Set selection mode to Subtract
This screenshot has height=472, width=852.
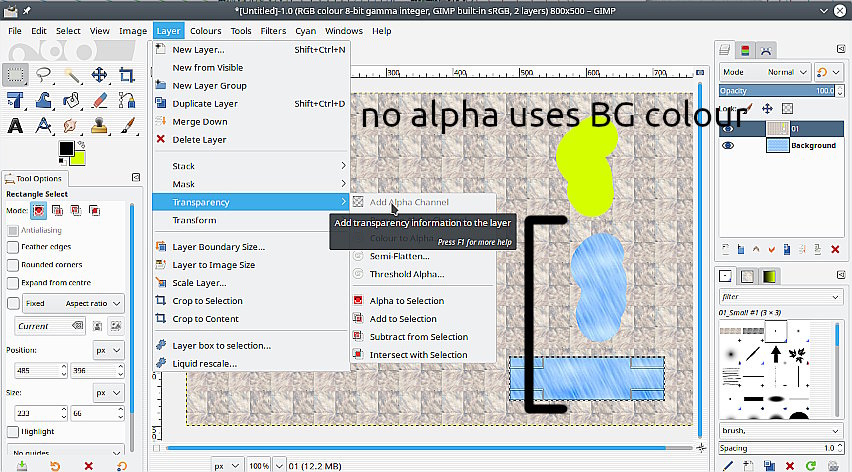[76, 210]
